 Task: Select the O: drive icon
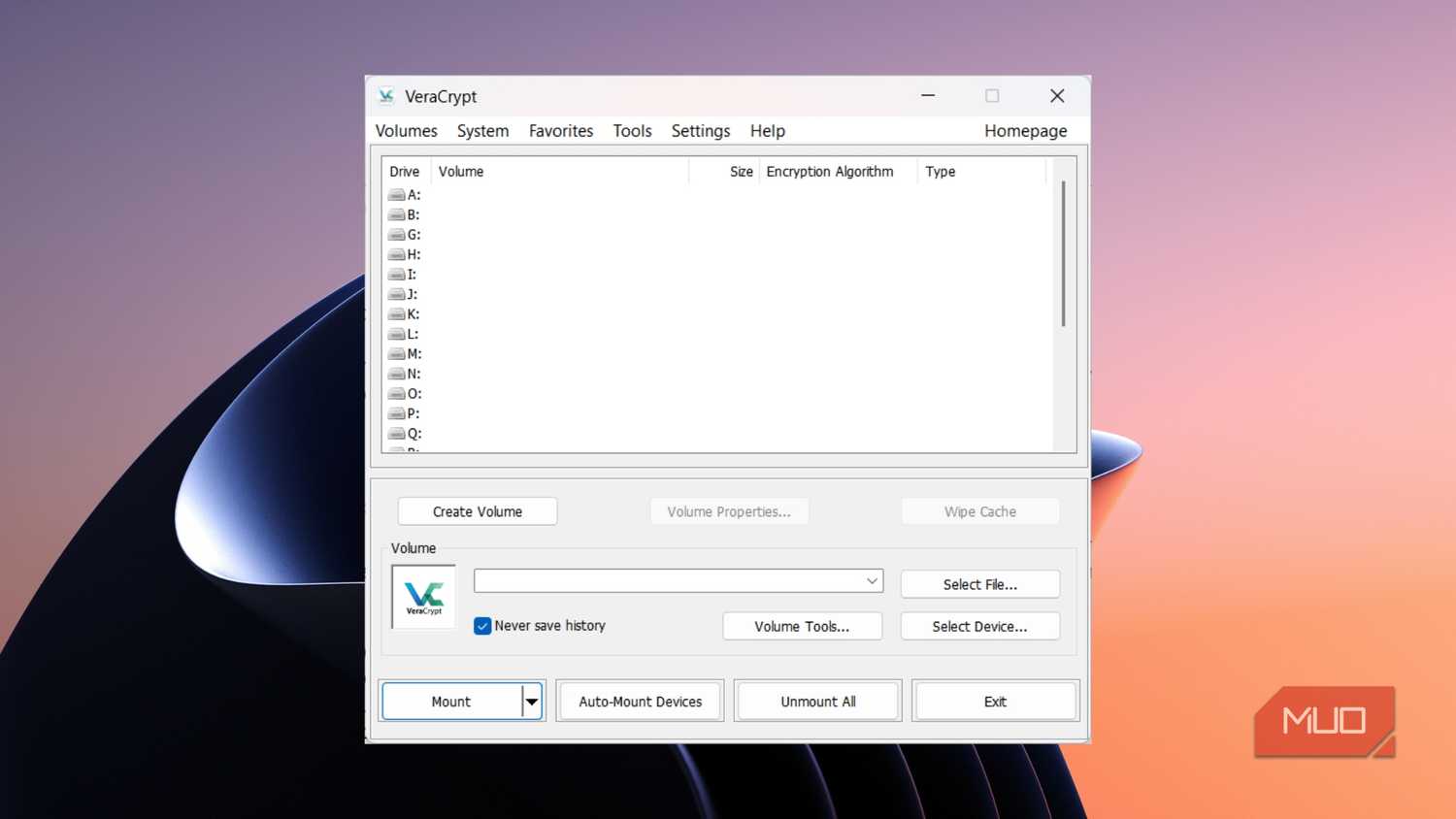[x=397, y=394]
